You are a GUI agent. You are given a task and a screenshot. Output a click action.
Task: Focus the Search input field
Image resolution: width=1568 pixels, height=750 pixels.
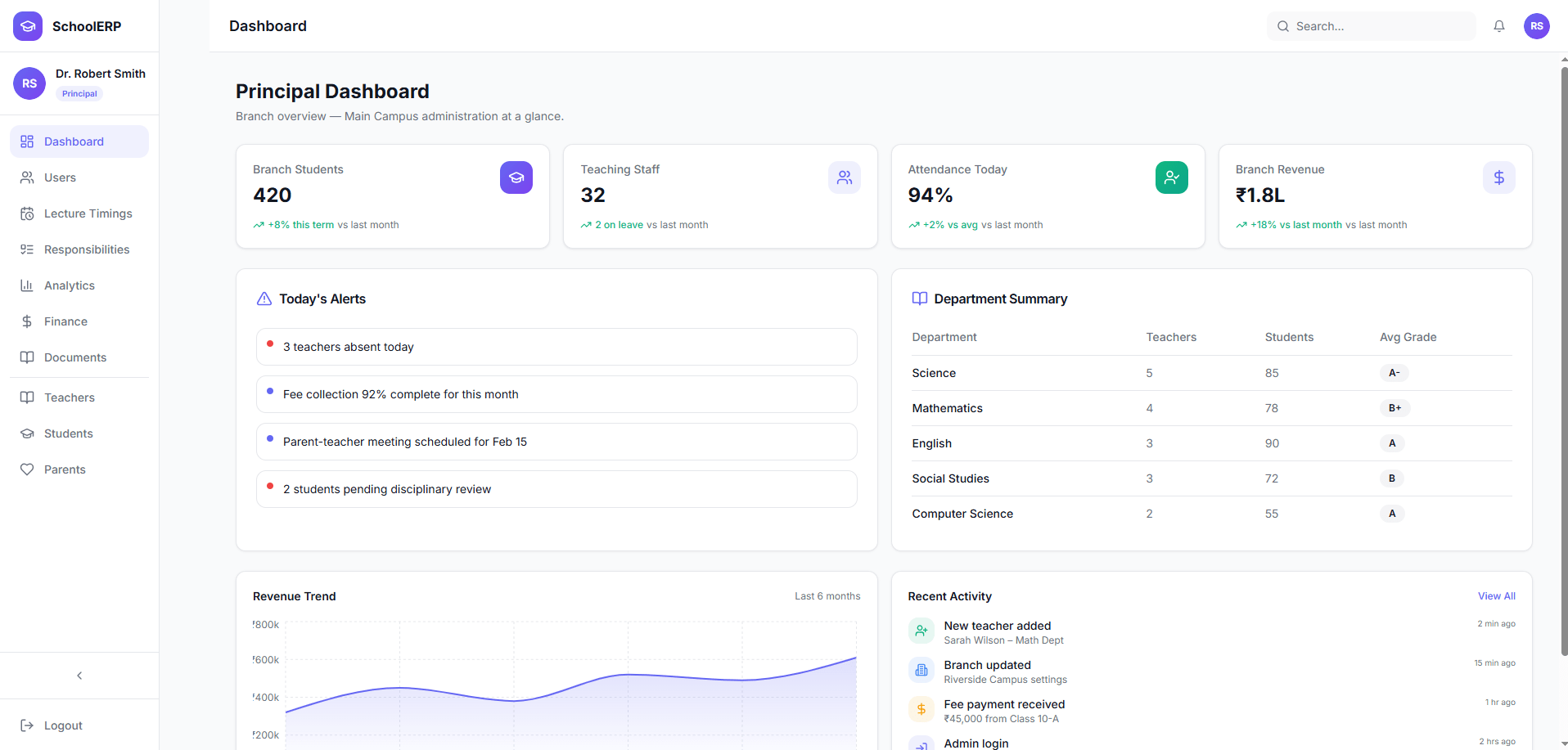click(x=1372, y=26)
